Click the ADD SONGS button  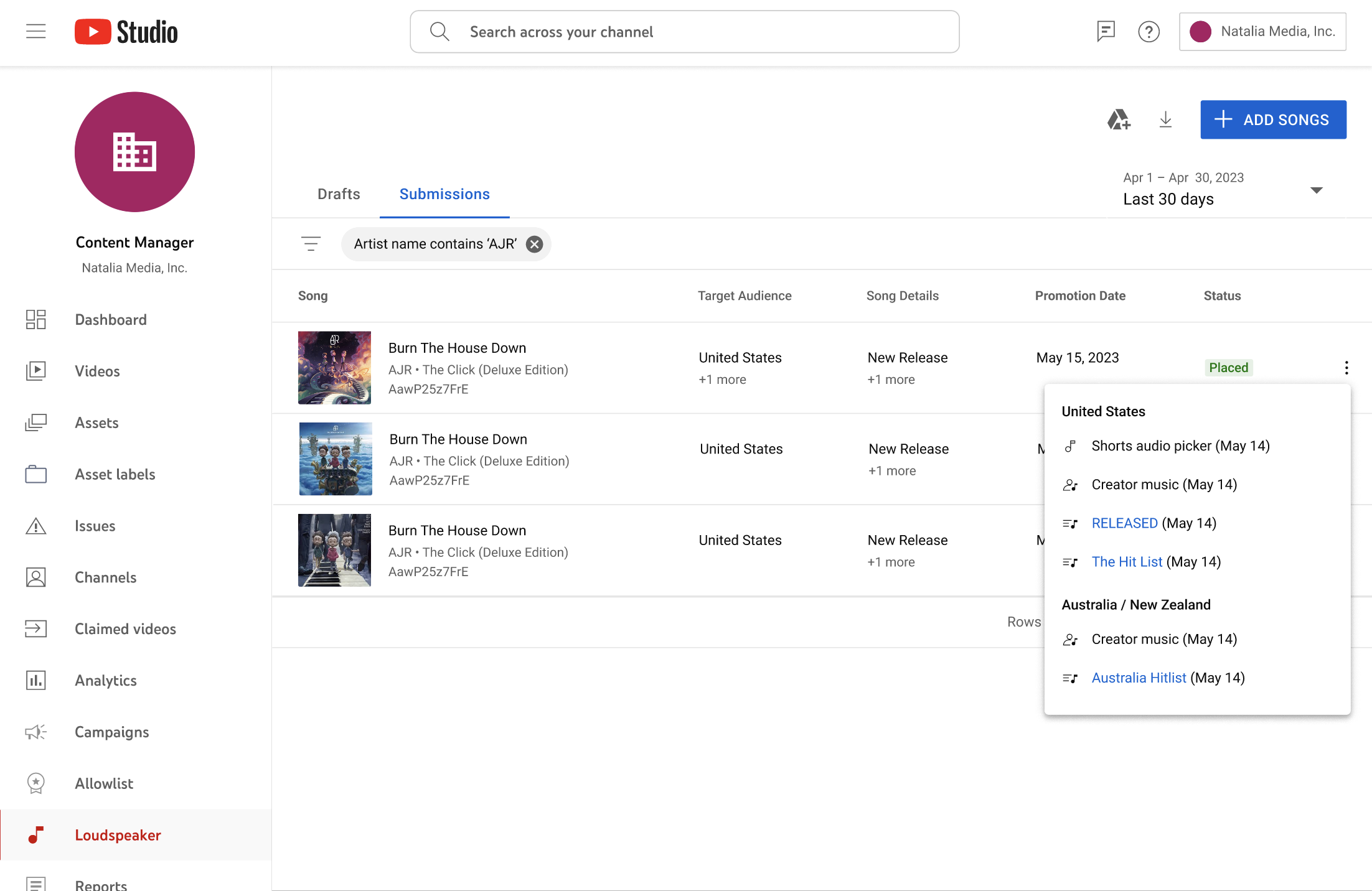coord(1273,119)
